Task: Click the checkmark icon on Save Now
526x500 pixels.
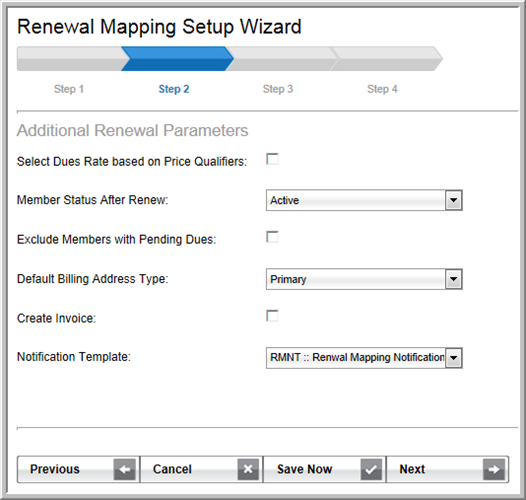Action: (x=371, y=469)
